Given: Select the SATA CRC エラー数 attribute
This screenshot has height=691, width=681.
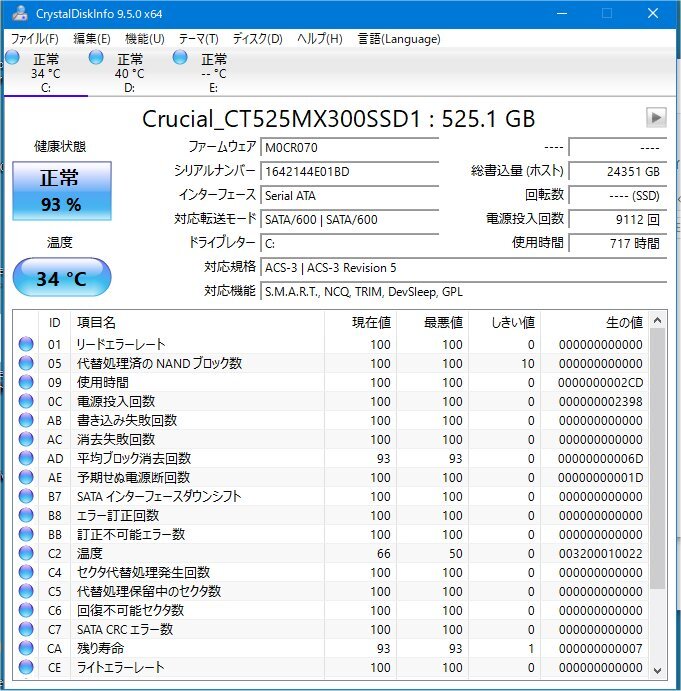Looking at the screenshot, I should tap(125, 629).
